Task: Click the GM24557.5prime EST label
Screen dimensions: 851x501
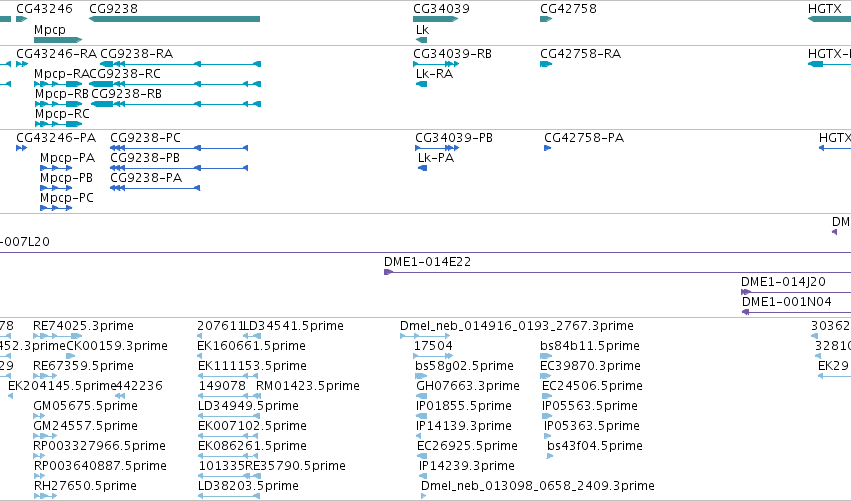Action: pos(85,427)
